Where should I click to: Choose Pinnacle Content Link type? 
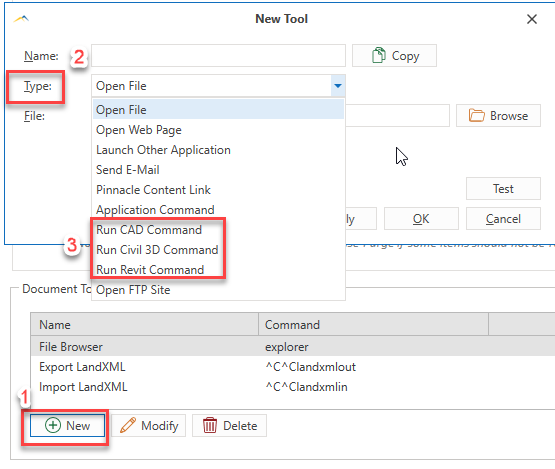tap(218, 190)
